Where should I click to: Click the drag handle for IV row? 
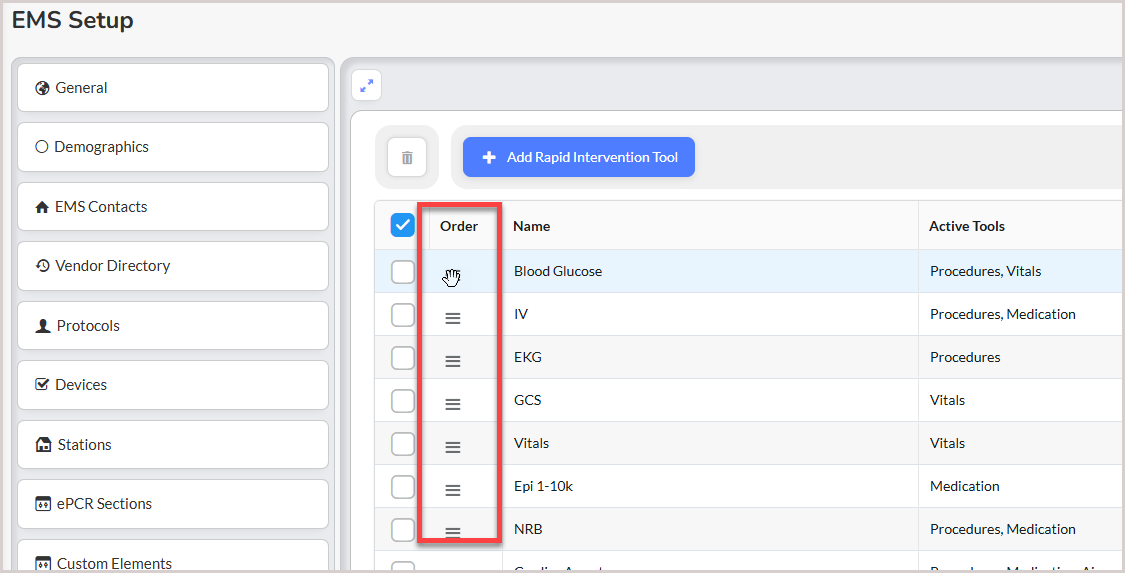point(453,318)
